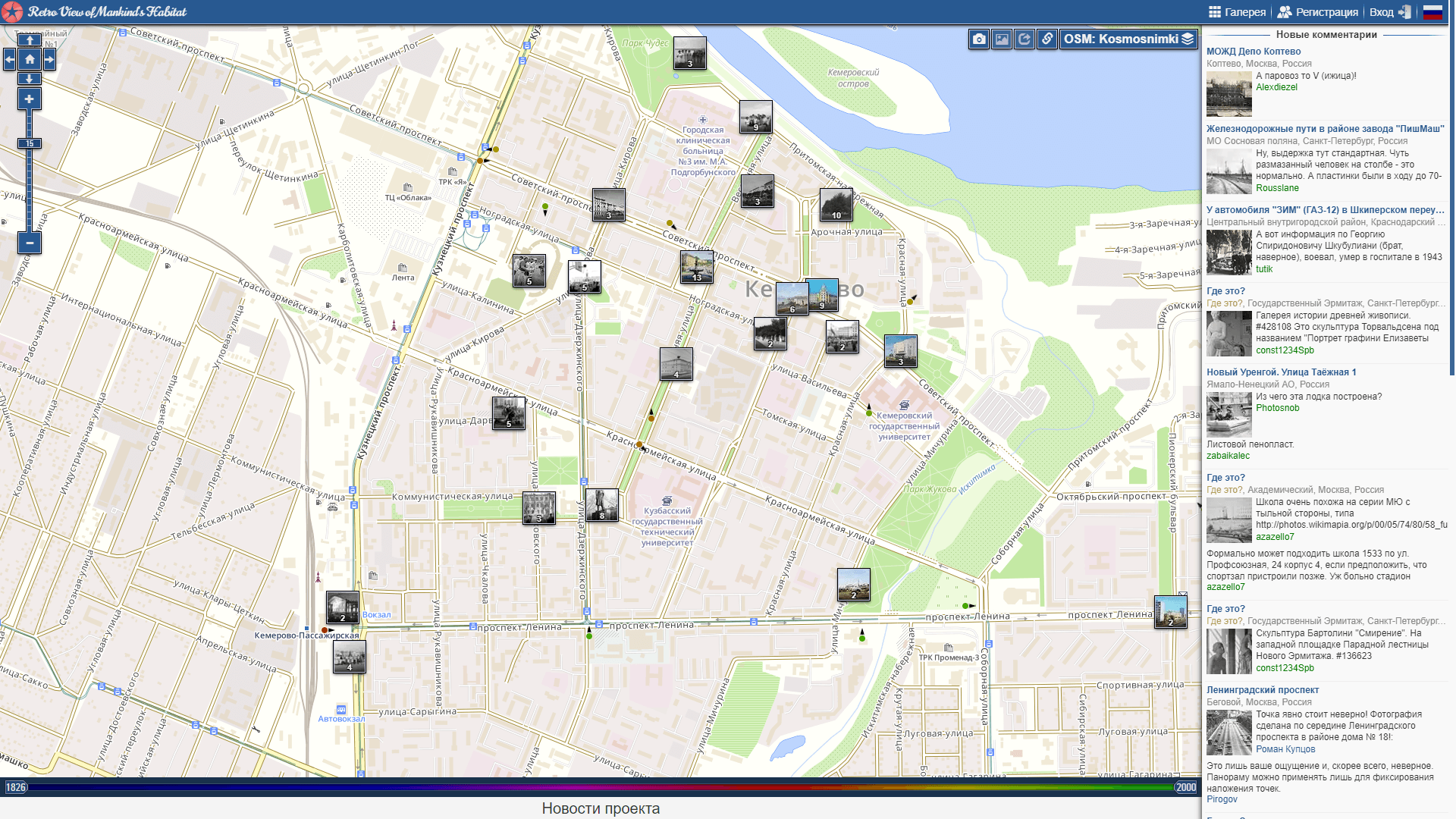This screenshot has width=1456, height=819.
Task: Expand Новости проекта panel at bottom
Action: click(x=601, y=808)
